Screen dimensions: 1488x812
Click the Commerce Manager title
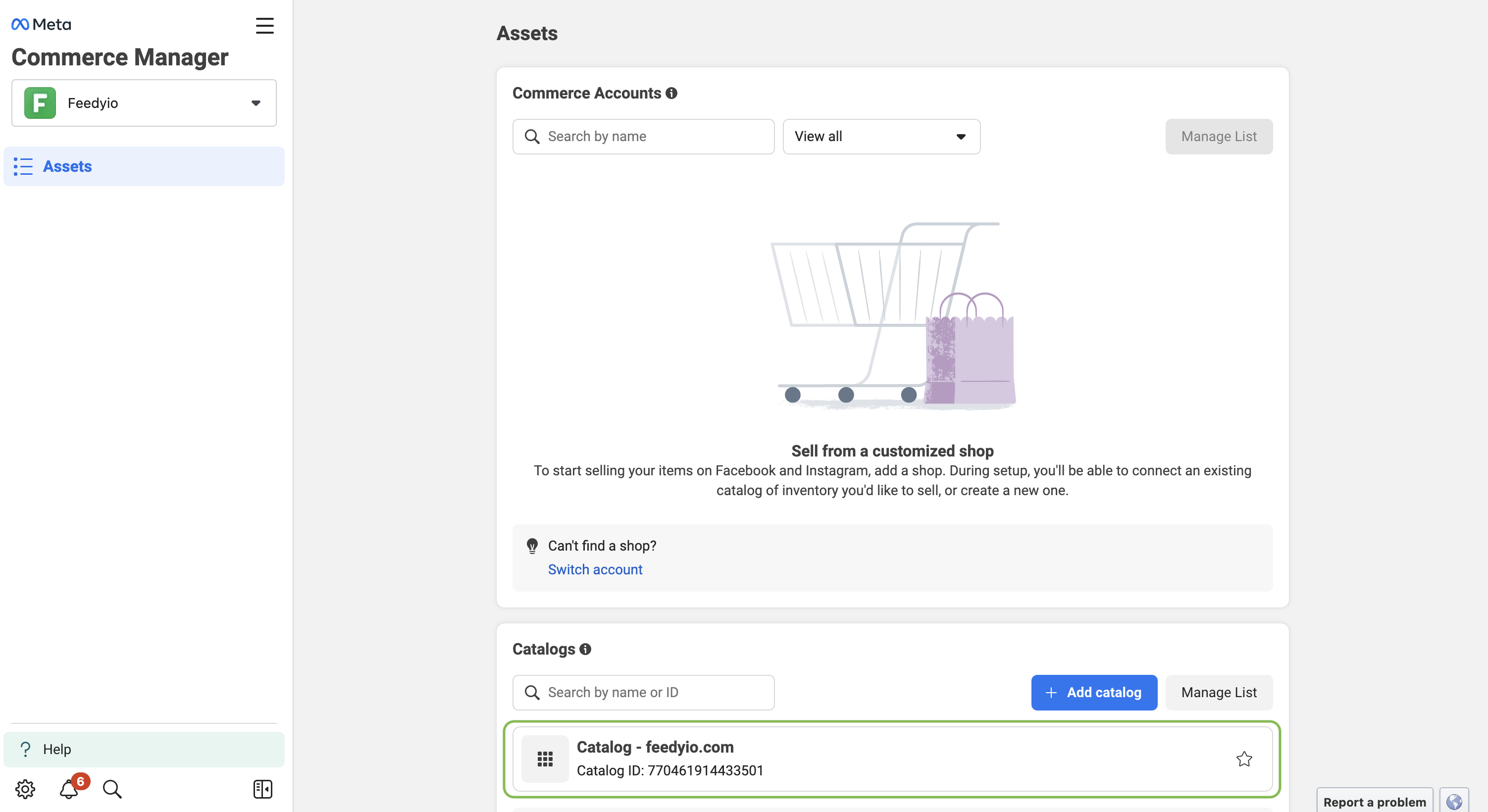tap(119, 57)
